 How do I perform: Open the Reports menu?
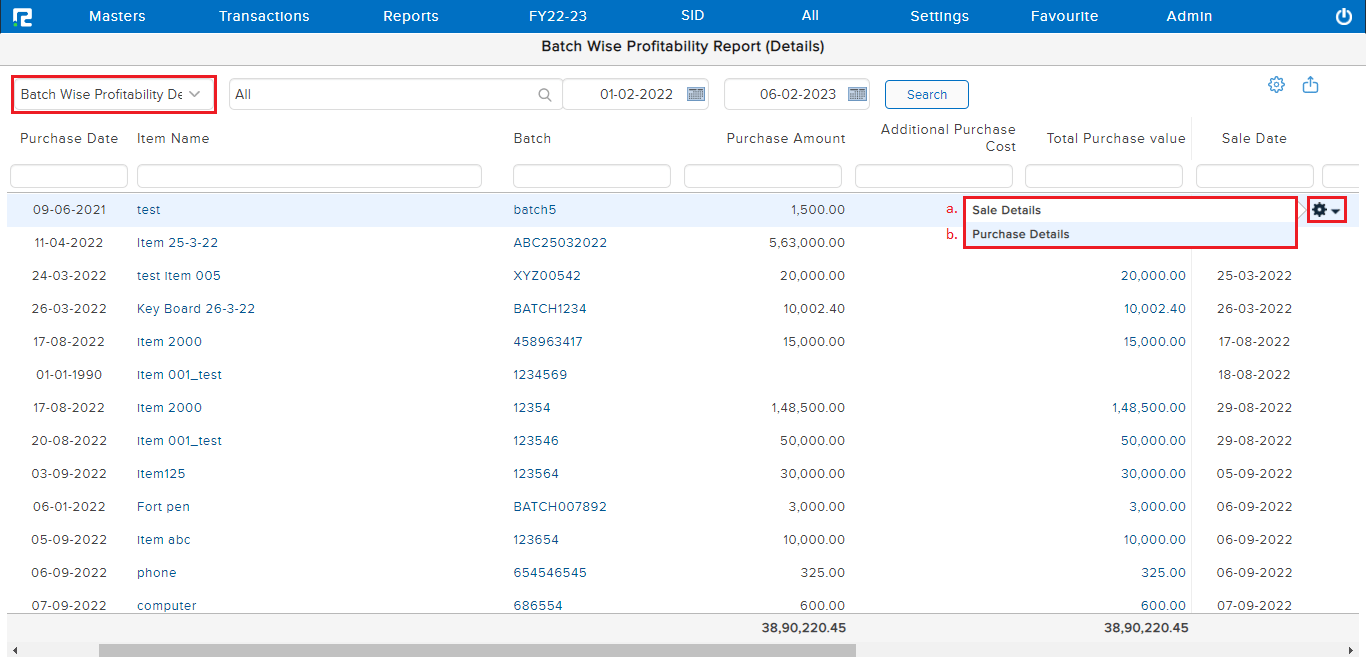pyautogui.click(x=411, y=16)
